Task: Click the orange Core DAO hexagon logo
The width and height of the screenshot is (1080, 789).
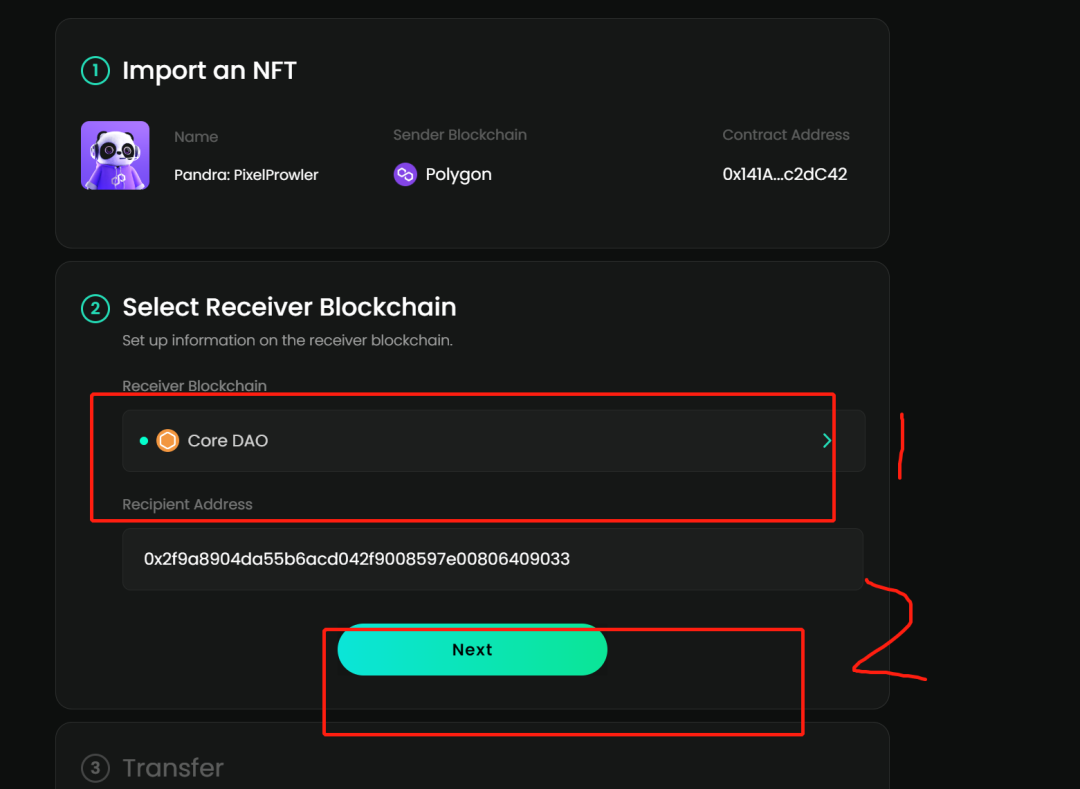Action: (x=168, y=441)
